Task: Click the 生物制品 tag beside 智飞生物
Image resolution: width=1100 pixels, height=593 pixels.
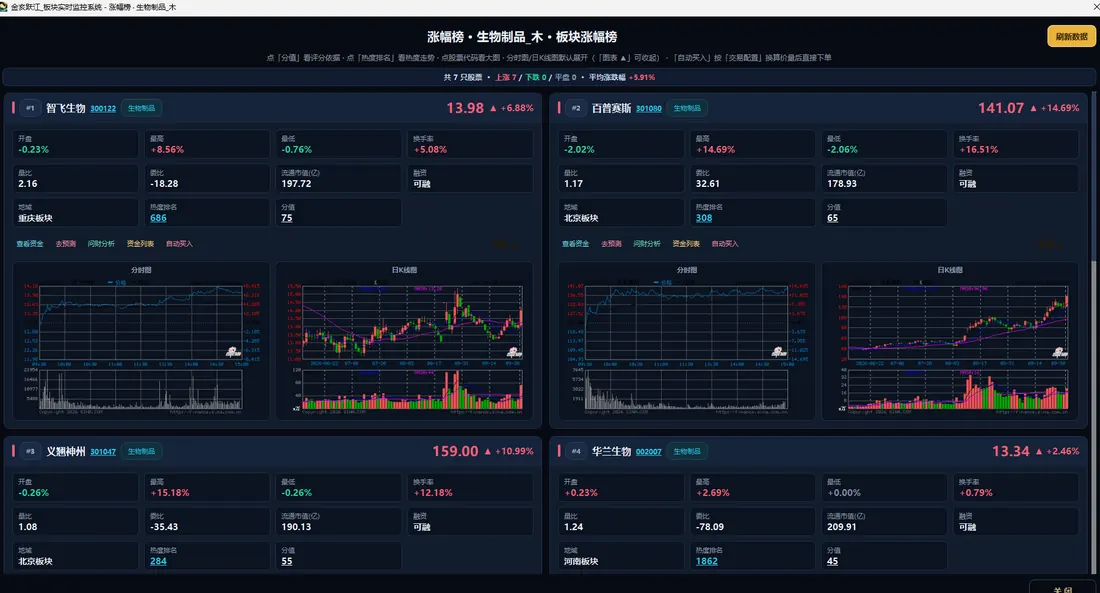Action: click(141, 108)
